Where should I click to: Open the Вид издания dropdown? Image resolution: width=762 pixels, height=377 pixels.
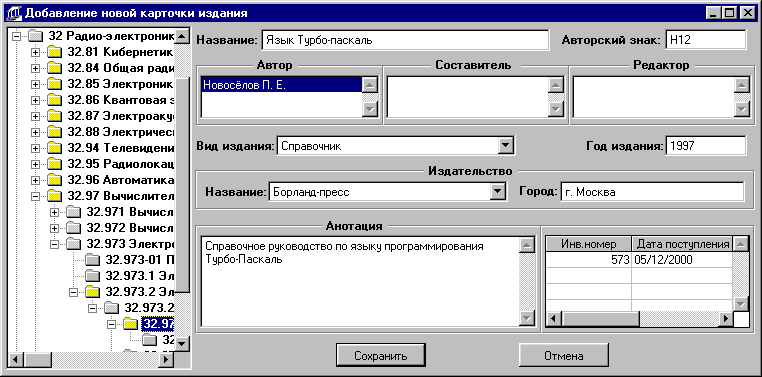pyautogui.click(x=506, y=145)
